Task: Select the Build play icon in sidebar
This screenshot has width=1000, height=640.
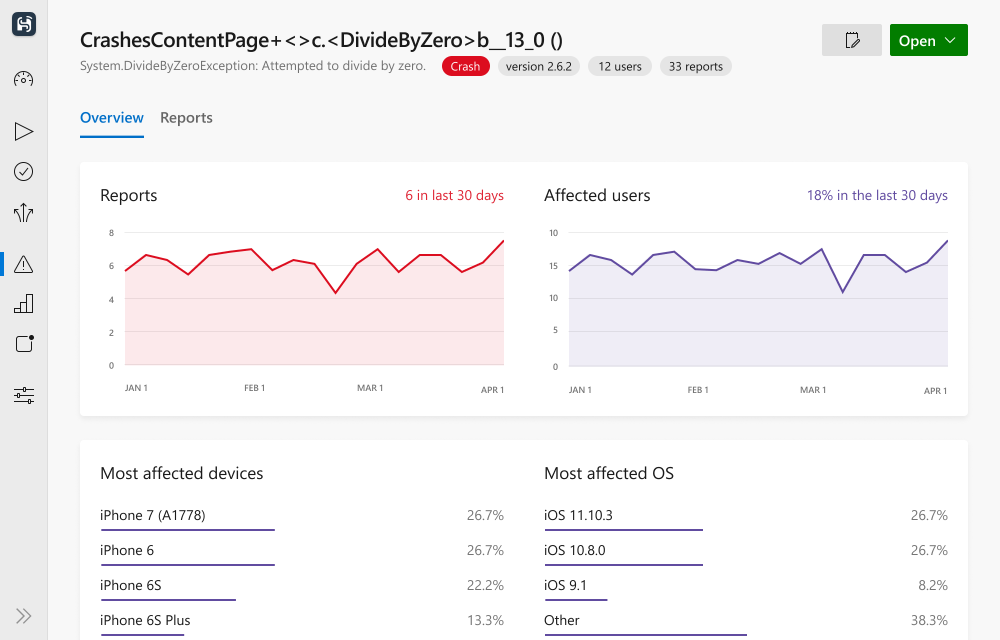Action: pyautogui.click(x=23, y=131)
